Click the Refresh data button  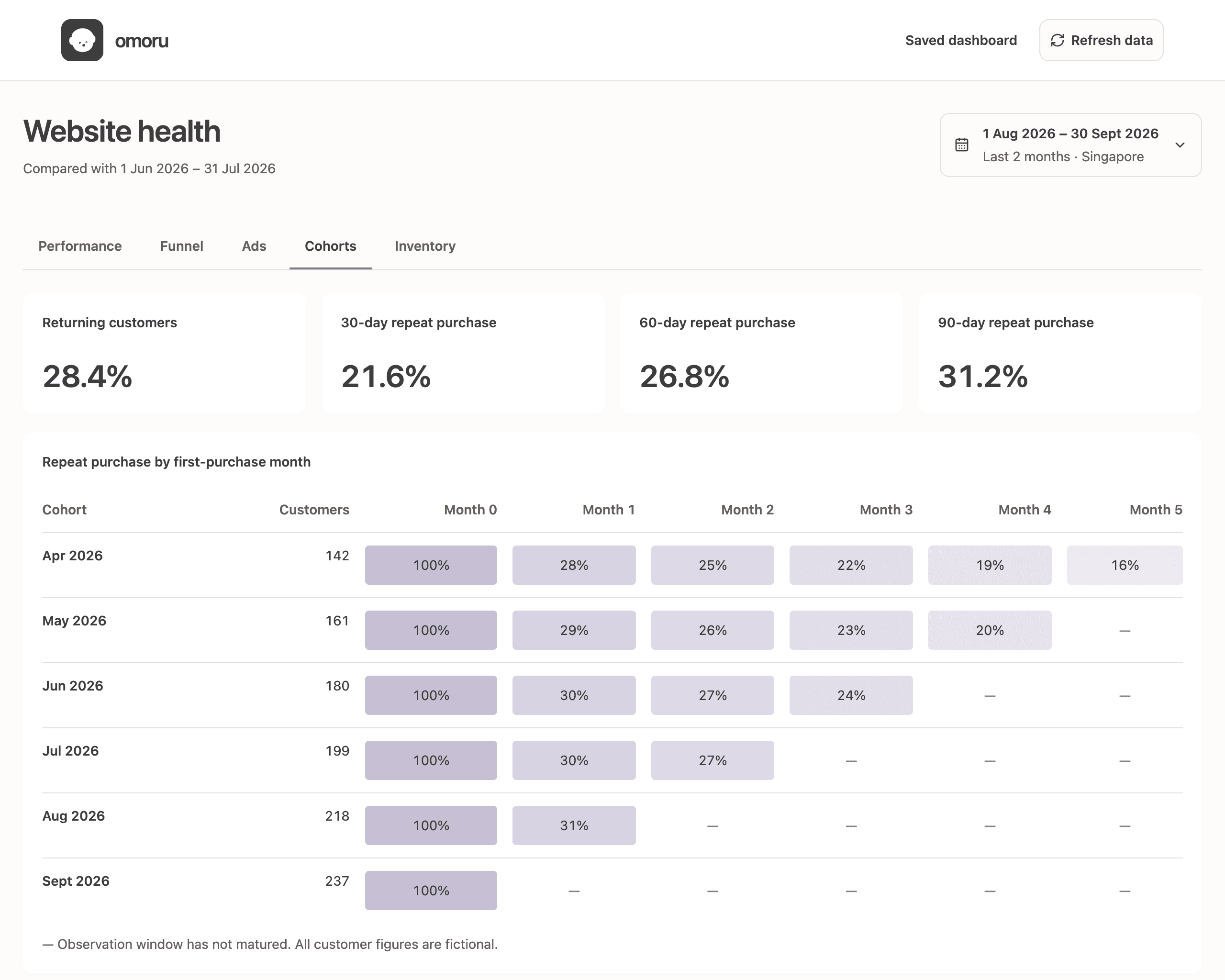click(1101, 40)
